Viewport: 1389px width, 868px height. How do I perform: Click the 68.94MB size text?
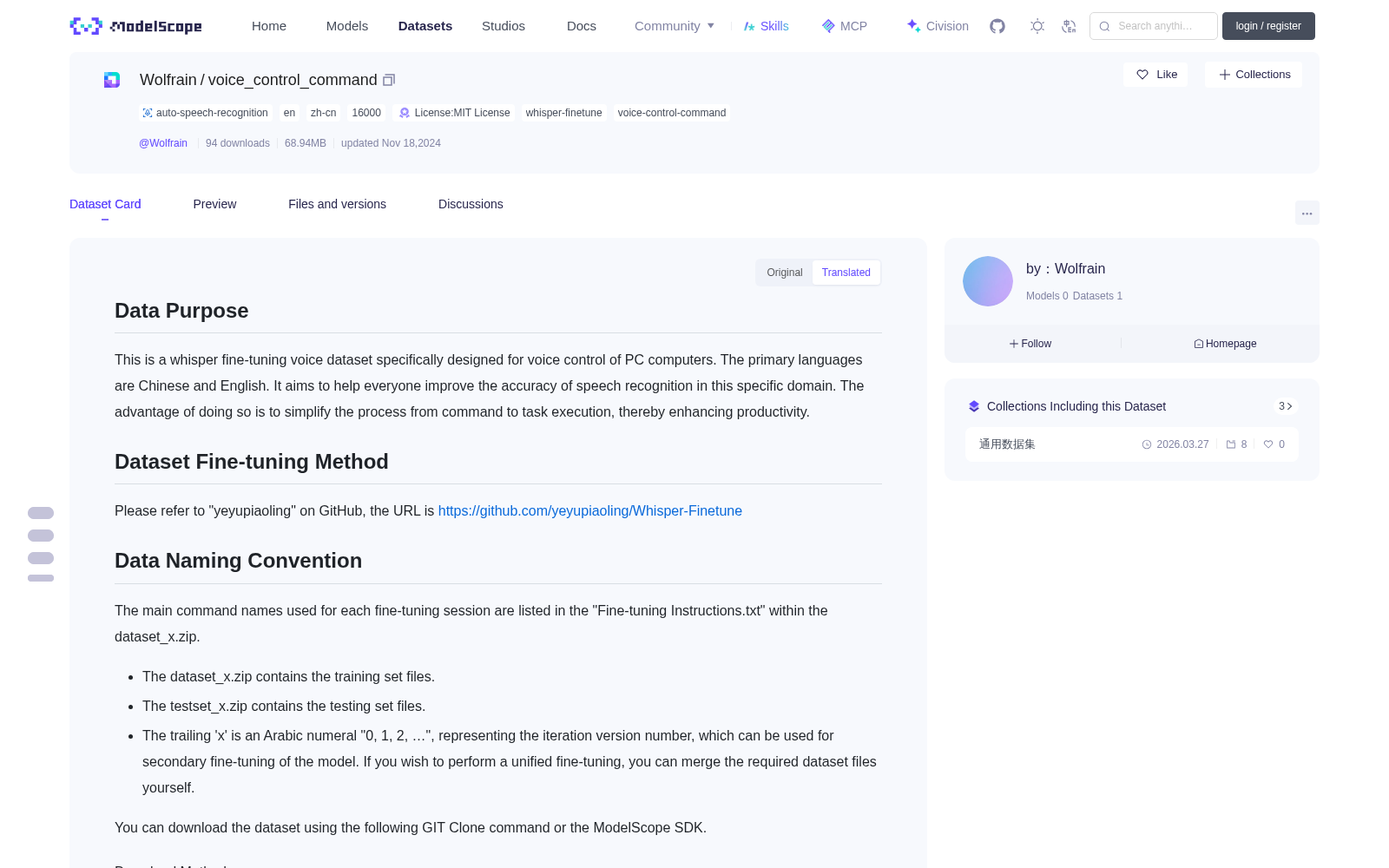[306, 143]
